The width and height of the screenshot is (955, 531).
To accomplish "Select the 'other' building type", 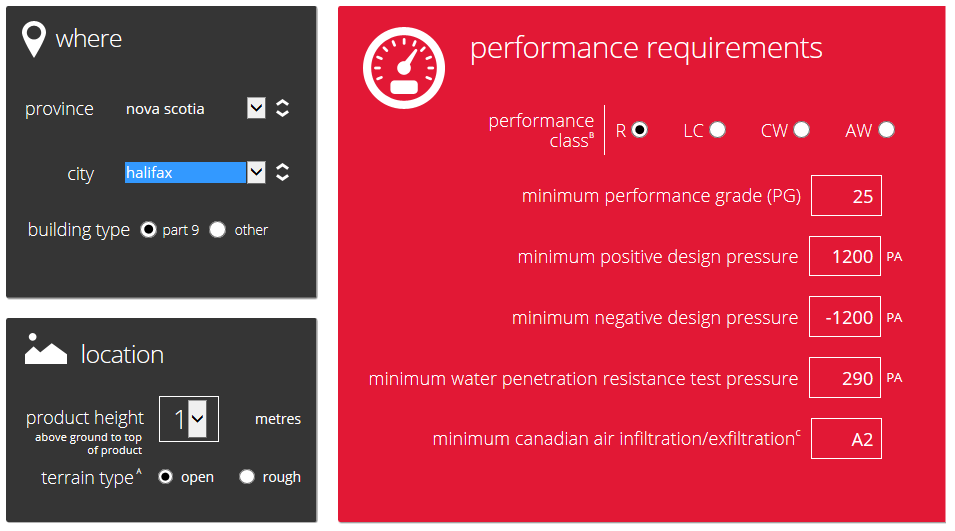I will pyautogui.click(x=218, y=230).
